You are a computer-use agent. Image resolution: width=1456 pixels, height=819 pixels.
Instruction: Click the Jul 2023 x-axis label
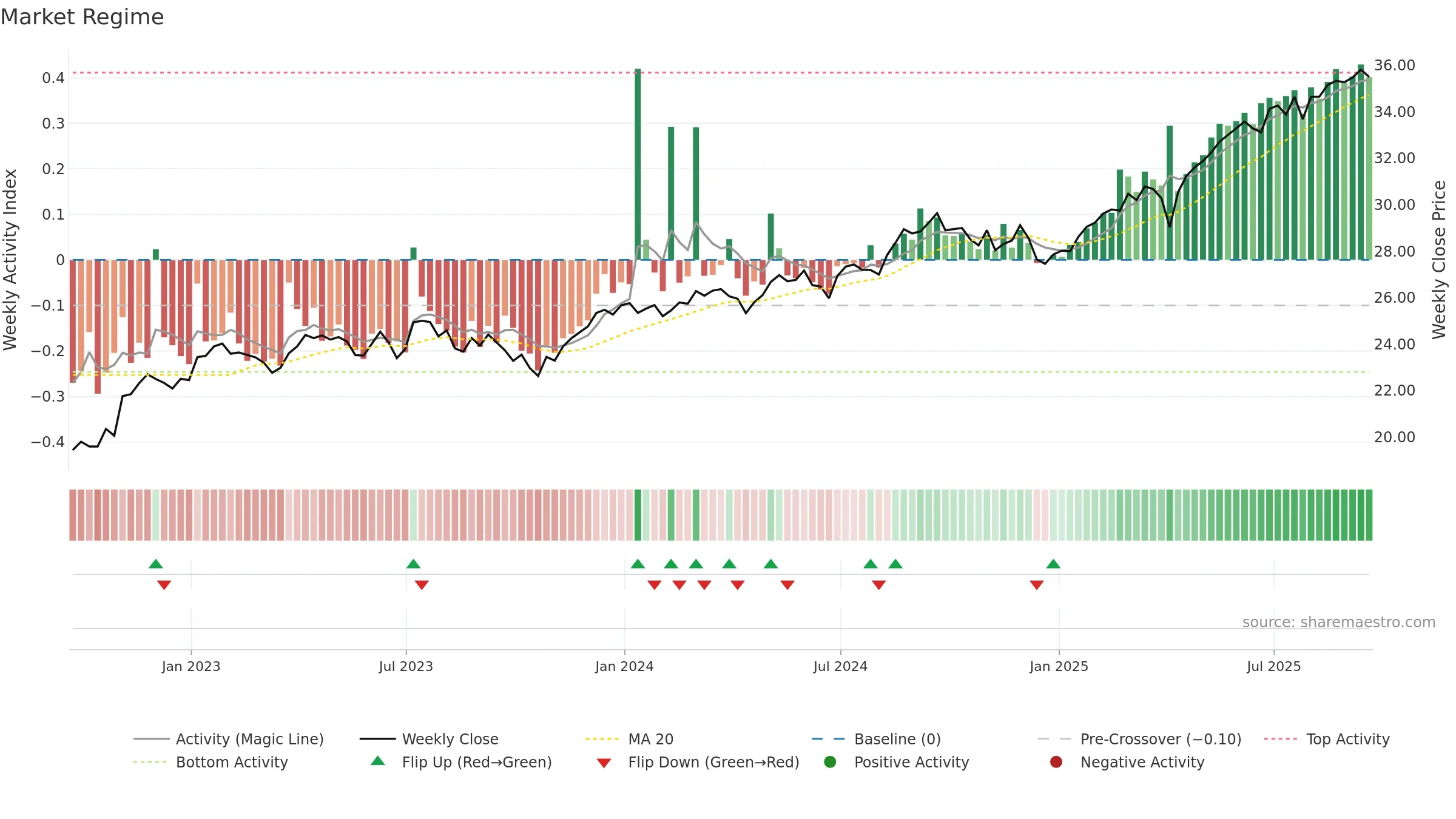[x=406, y=667]
